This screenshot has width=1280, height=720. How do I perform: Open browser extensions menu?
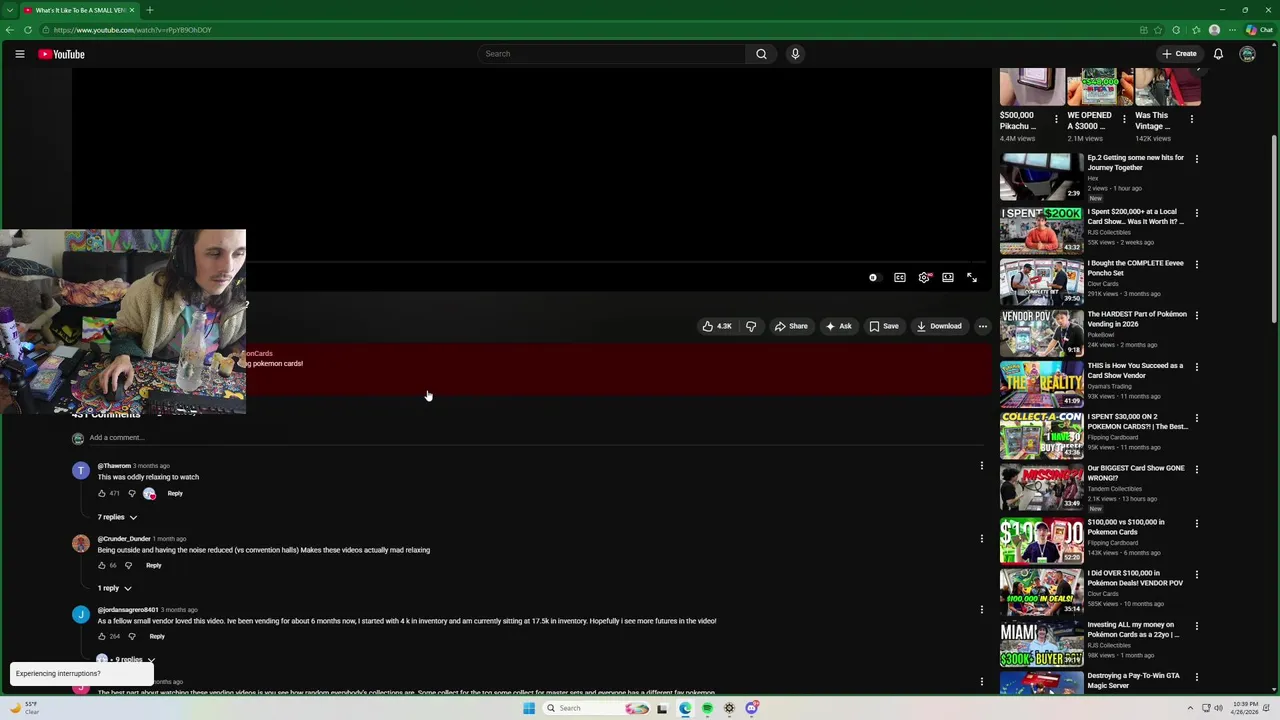pyautogui.click(x=1176, y=30)
